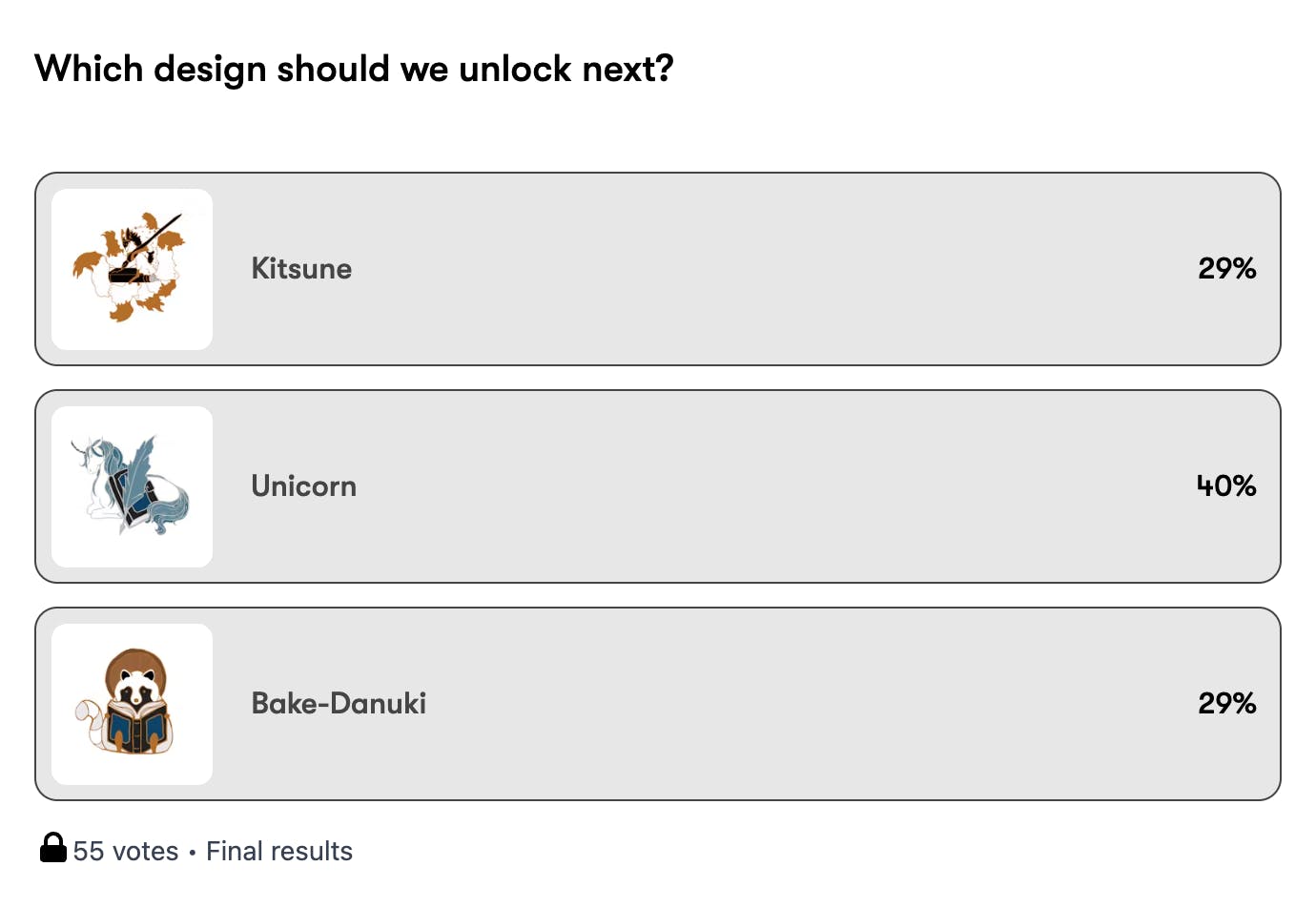Image resolution: width=1316 pixels, height=908 pixels.
Task: Click the lock icon beside the vote count
Action: click(x=53, y=848)
